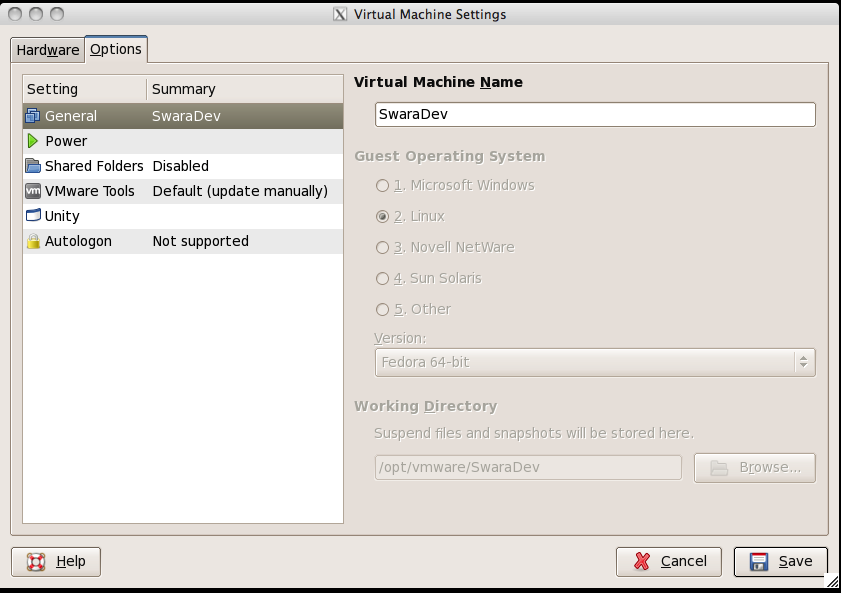This screenshot has height=593, width=841.
Task: Select the Unity row label
Action: [62, 216]
